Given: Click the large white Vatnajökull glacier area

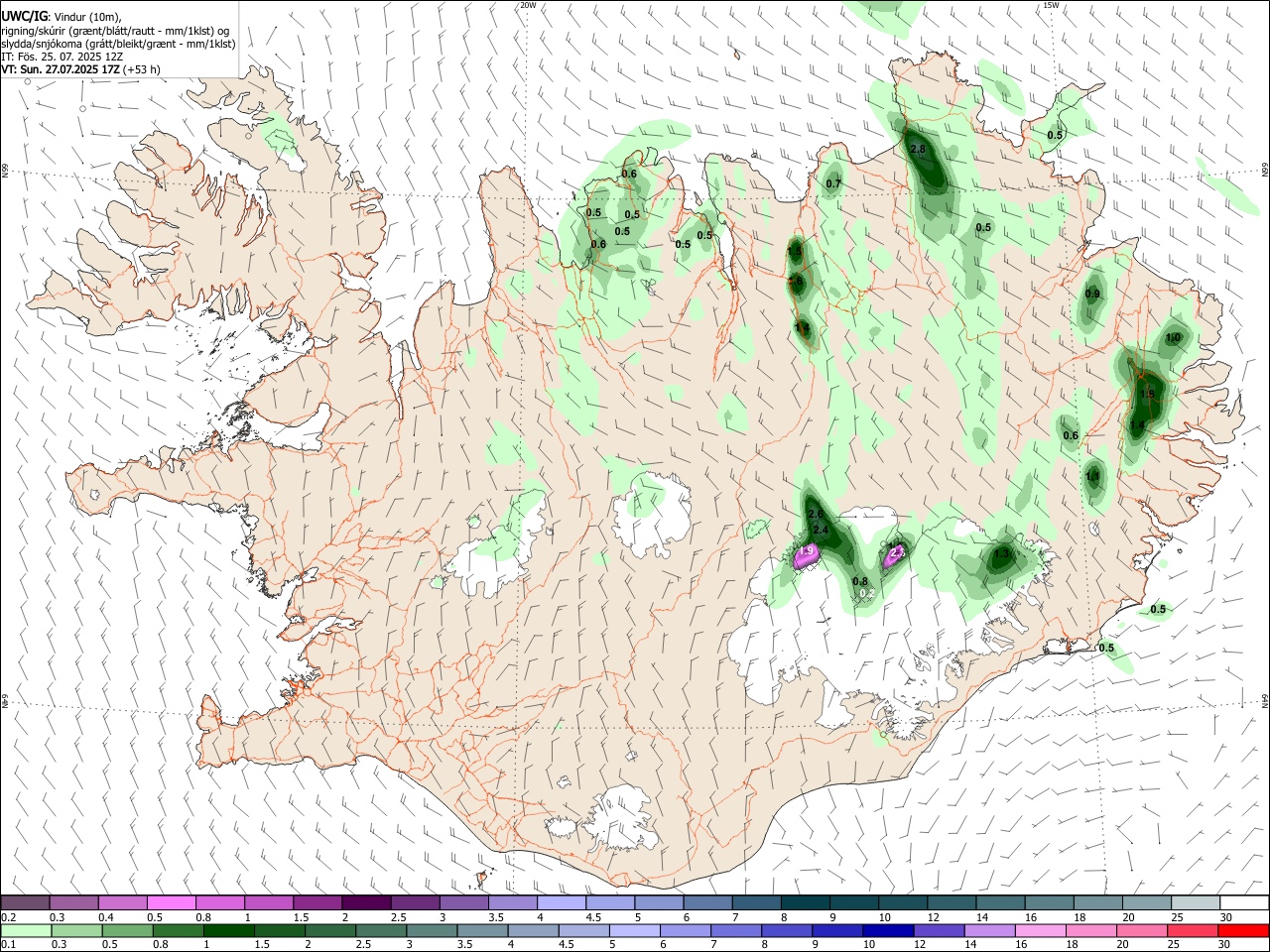Looking at the screenshot, I should 873,635.
